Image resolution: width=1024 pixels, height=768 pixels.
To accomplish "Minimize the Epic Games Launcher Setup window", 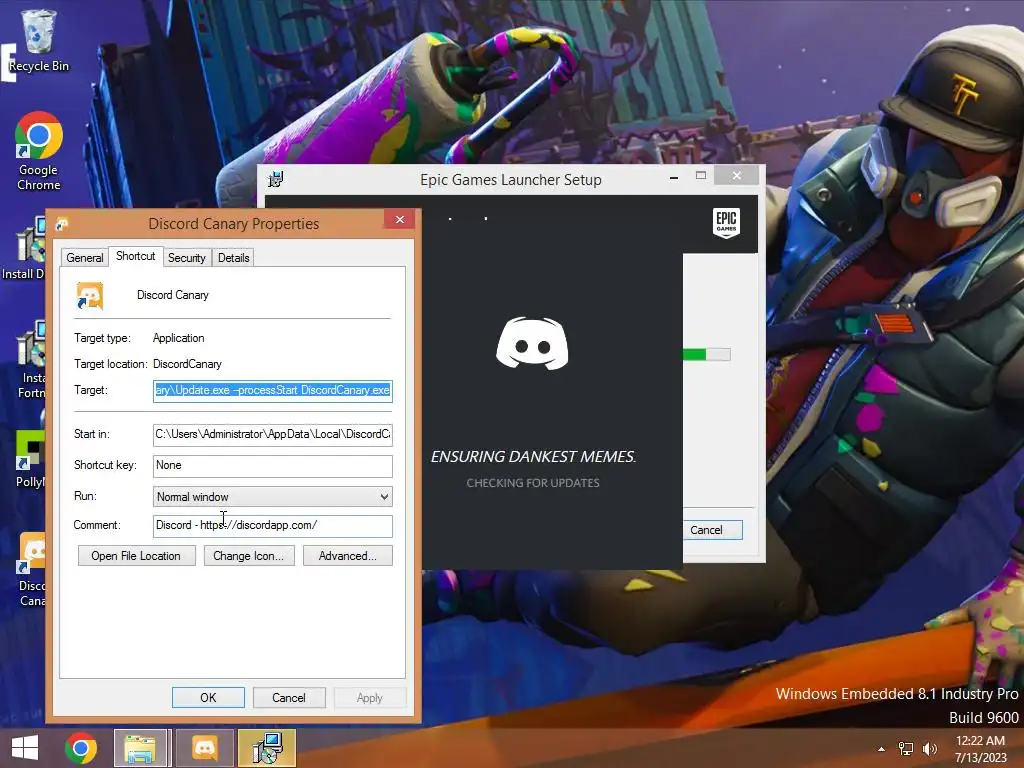I will [x=673, y=176].
